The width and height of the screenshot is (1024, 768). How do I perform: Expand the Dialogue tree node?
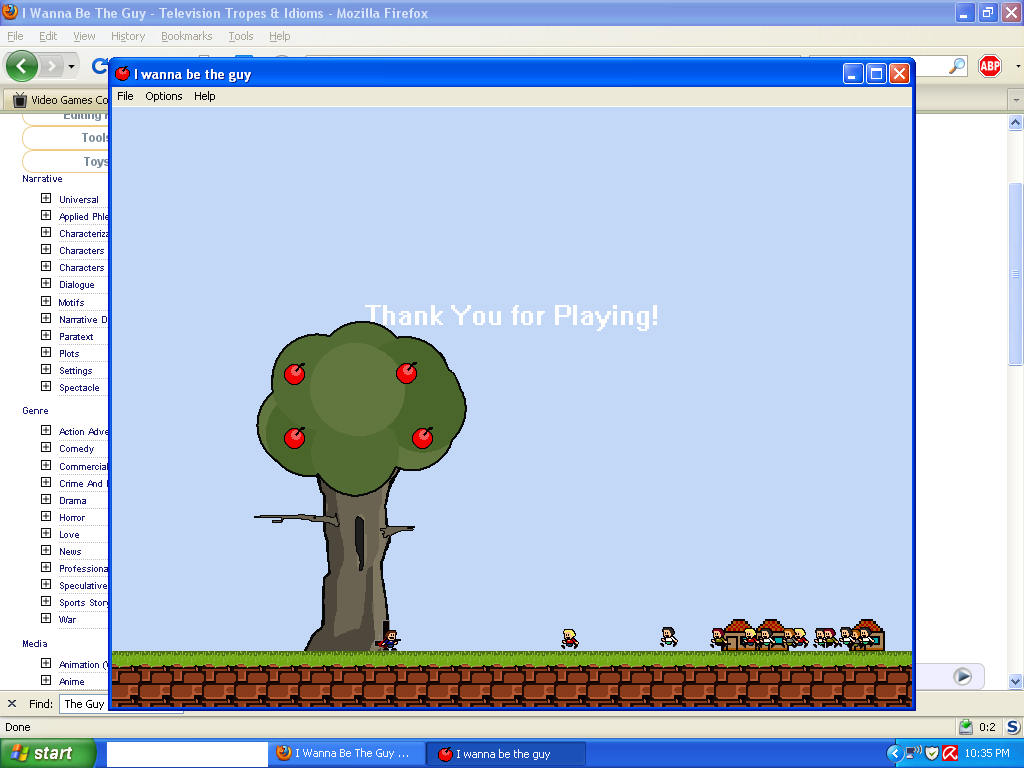(46, 283)
